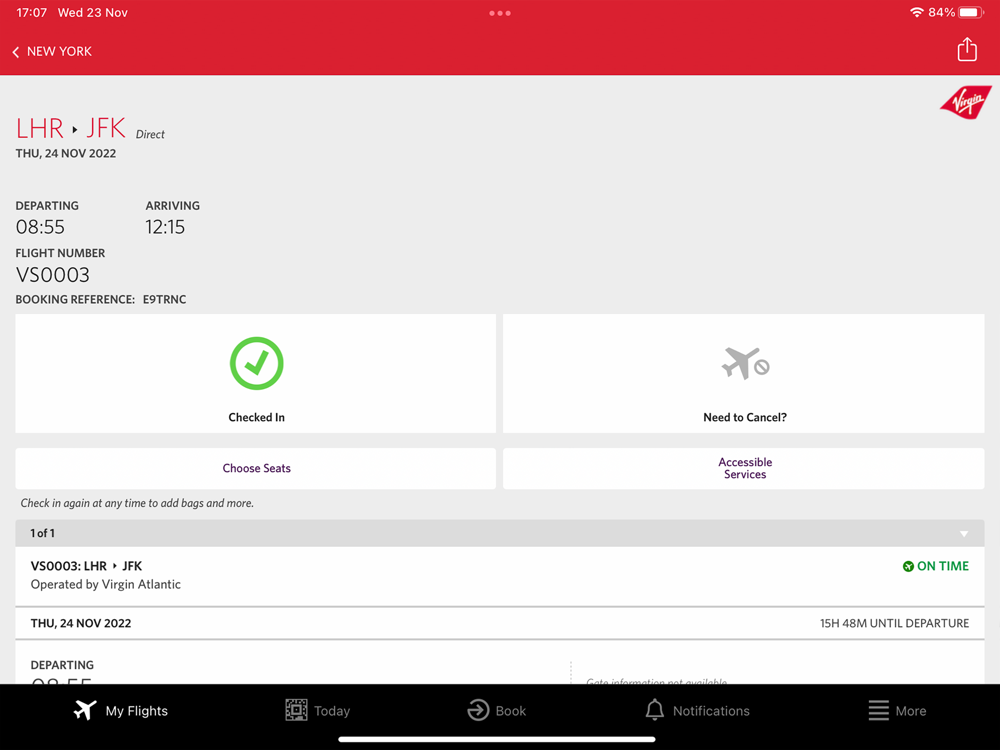The image size is (1000, 750).
Task: Tap the header date THU, 24 NOV 2022
Action: [66, 154]
